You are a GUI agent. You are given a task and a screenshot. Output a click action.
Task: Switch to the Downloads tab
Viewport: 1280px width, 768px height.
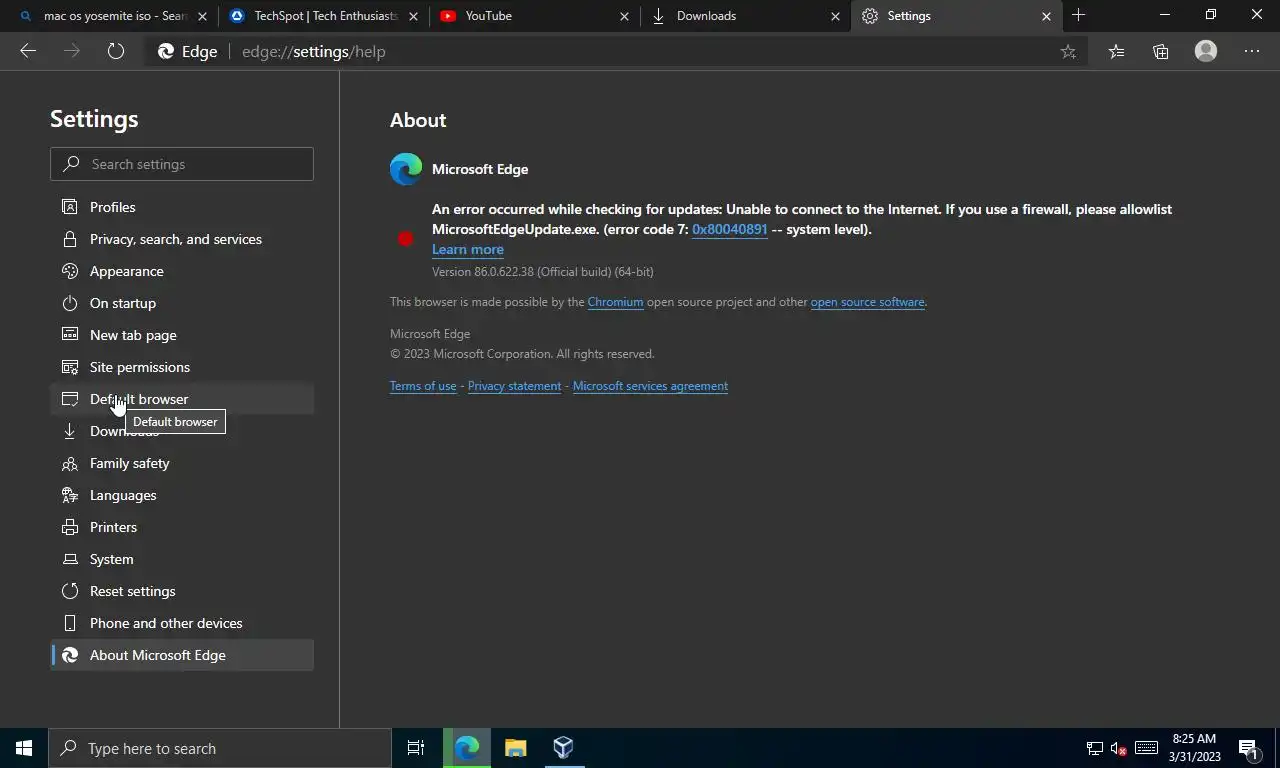tap(745, 16)
